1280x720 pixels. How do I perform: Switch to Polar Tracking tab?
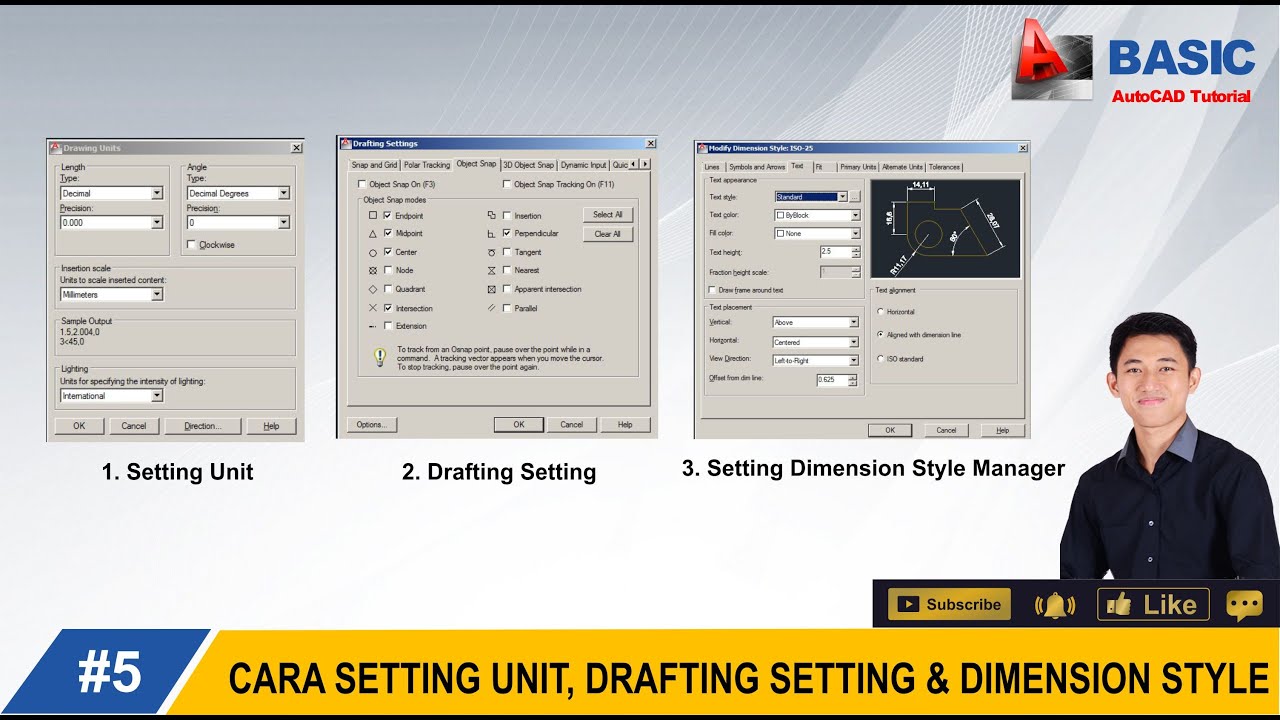[427, 165]
